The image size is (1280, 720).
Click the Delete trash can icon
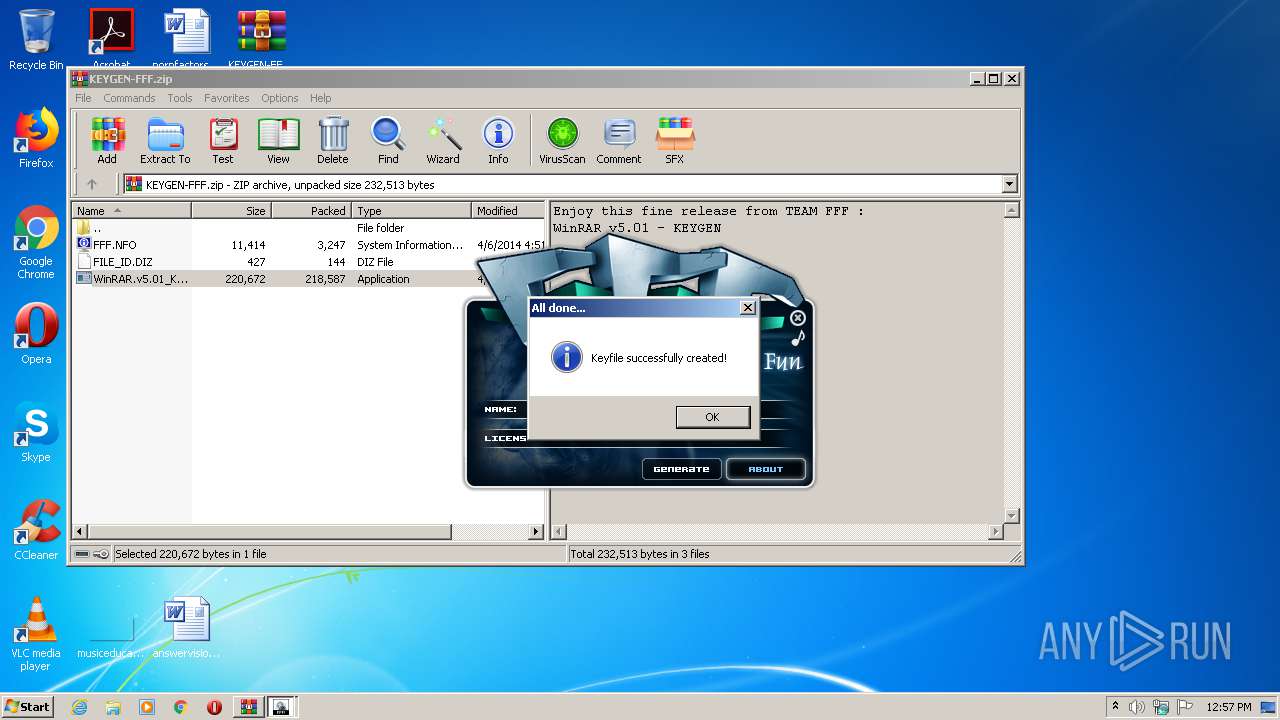333,141
